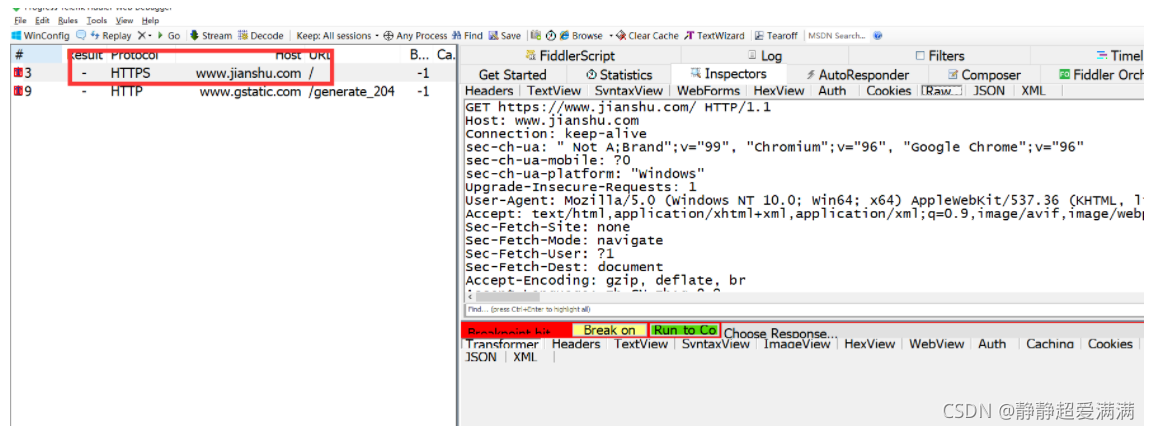Click the blue help icon beside MSDN Search
This screenshot has width=1149, height=429.
pos(878,35)
